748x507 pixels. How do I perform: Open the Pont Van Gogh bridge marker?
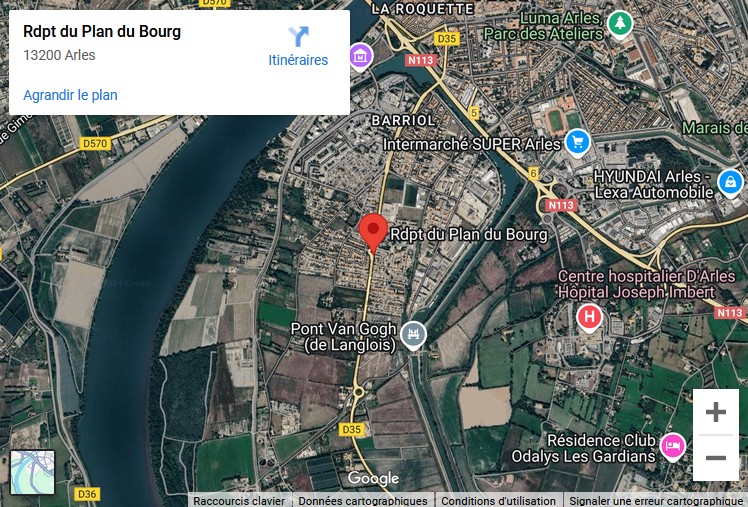413,335
